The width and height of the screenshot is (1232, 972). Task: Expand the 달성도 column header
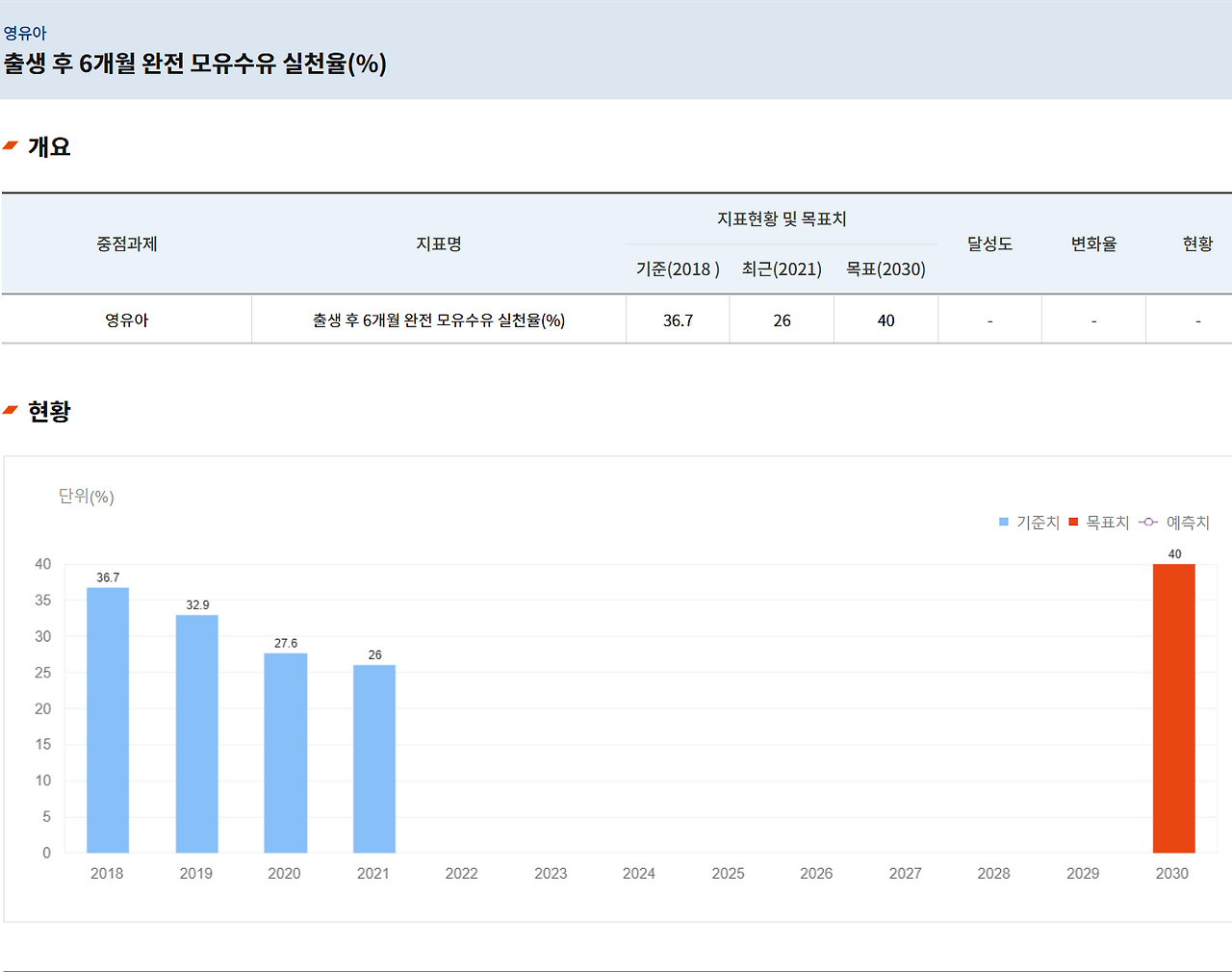click(x=989, y=243)
